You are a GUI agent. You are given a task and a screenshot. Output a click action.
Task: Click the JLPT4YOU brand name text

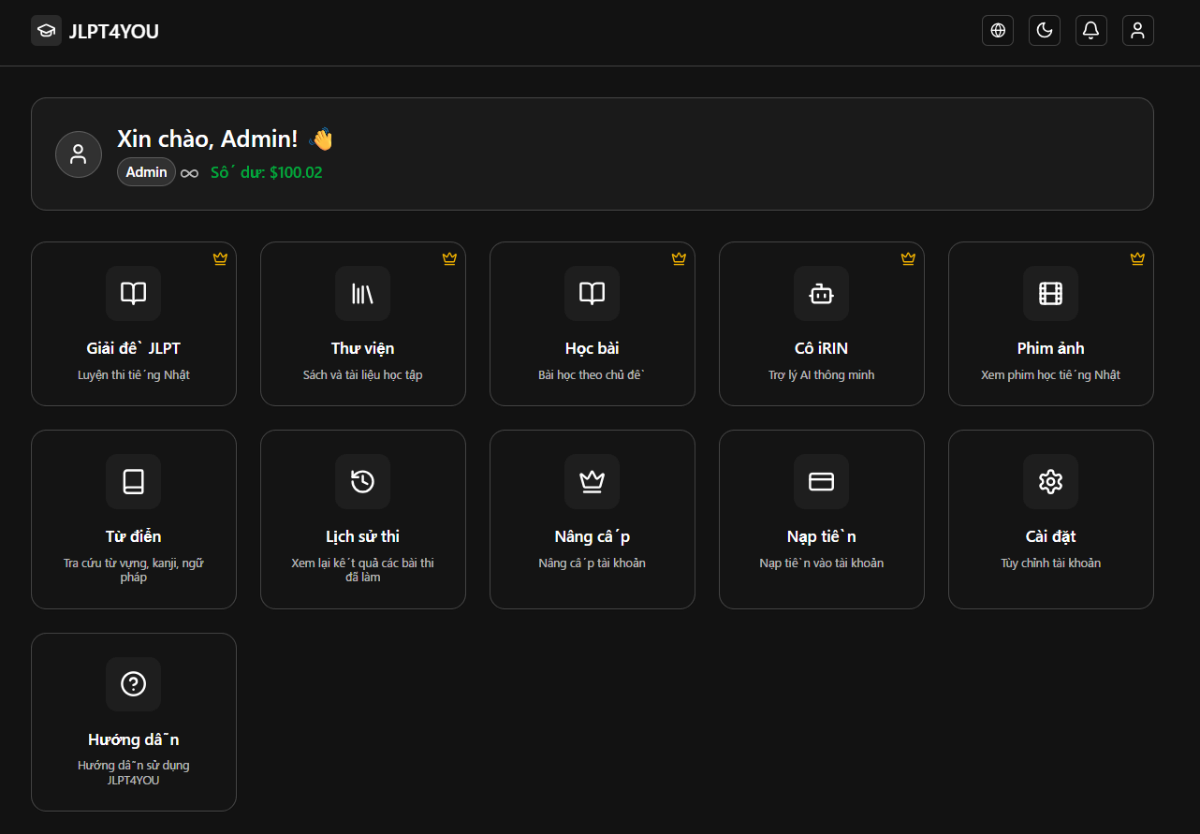coord(114,32)
